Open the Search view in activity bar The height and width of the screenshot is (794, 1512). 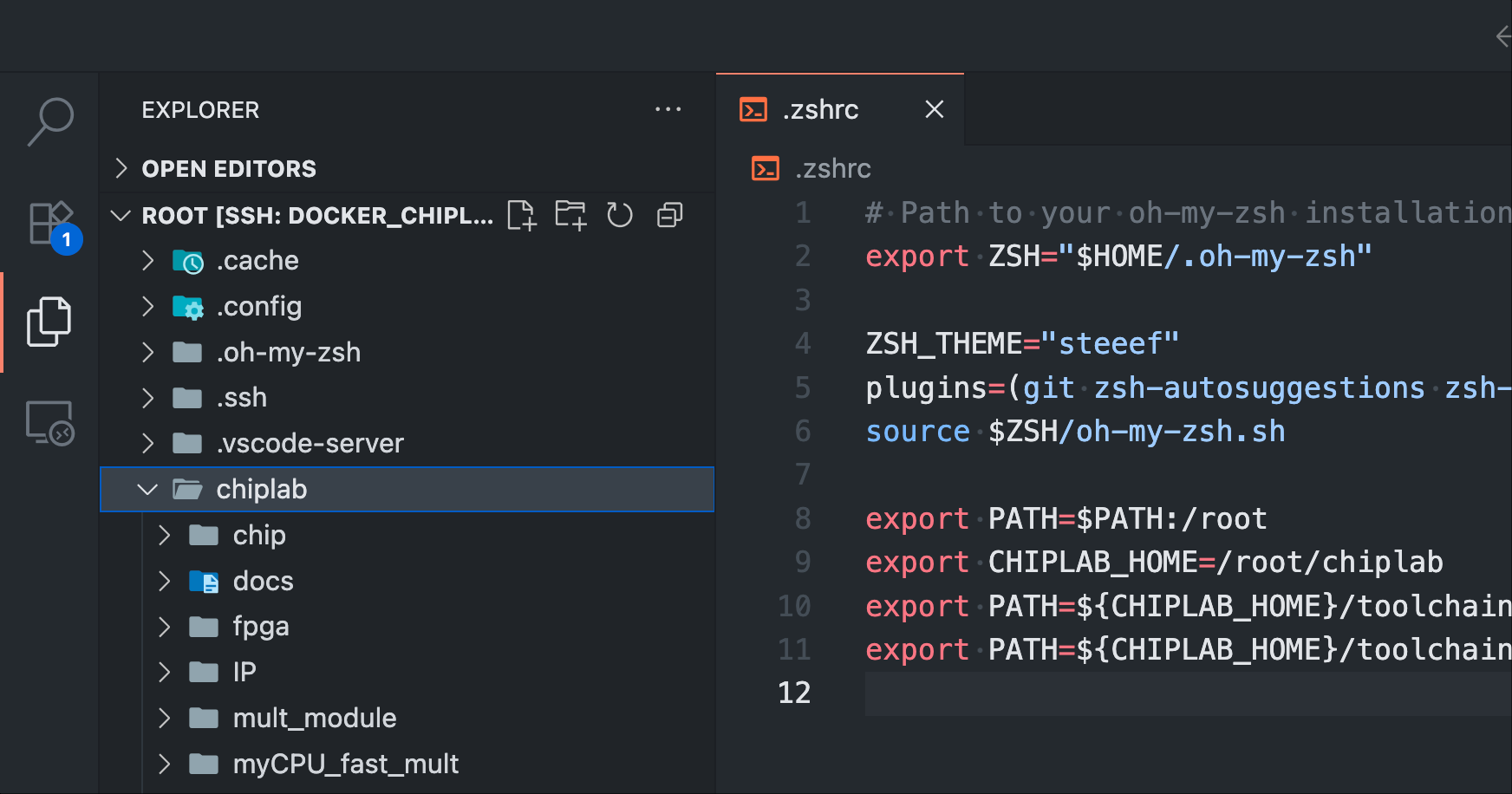point(49,121)
